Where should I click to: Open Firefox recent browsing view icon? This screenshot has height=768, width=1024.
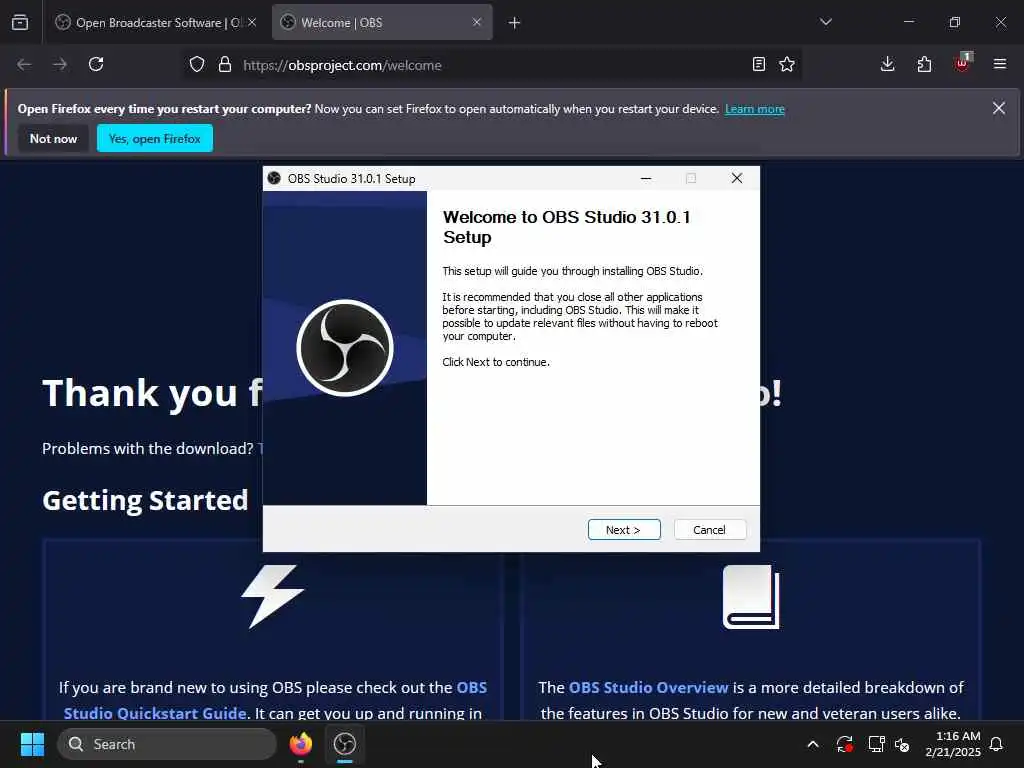(x=20, y=23)
